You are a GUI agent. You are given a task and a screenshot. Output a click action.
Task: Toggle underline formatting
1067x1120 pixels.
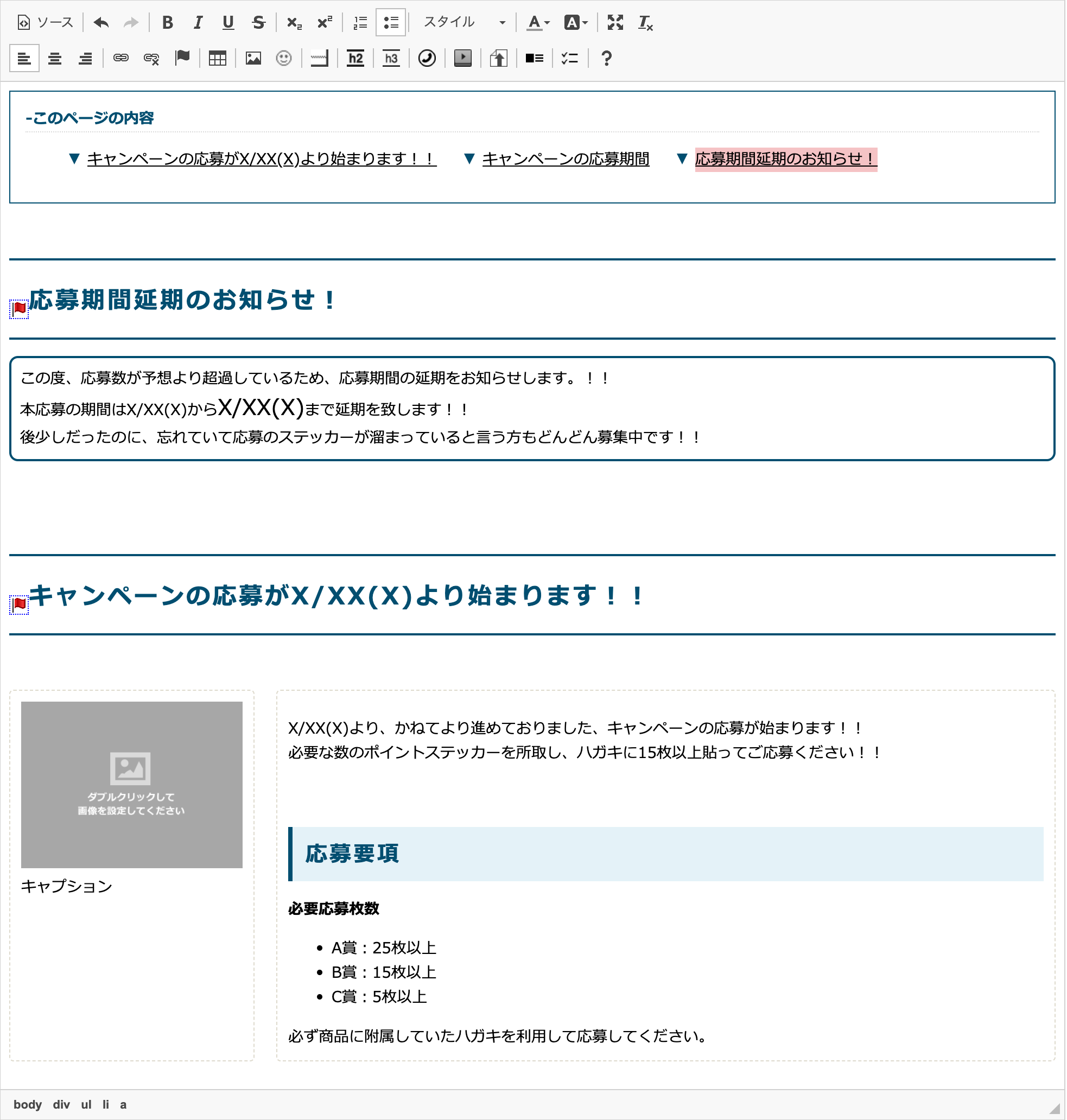[x=228, y=23]
